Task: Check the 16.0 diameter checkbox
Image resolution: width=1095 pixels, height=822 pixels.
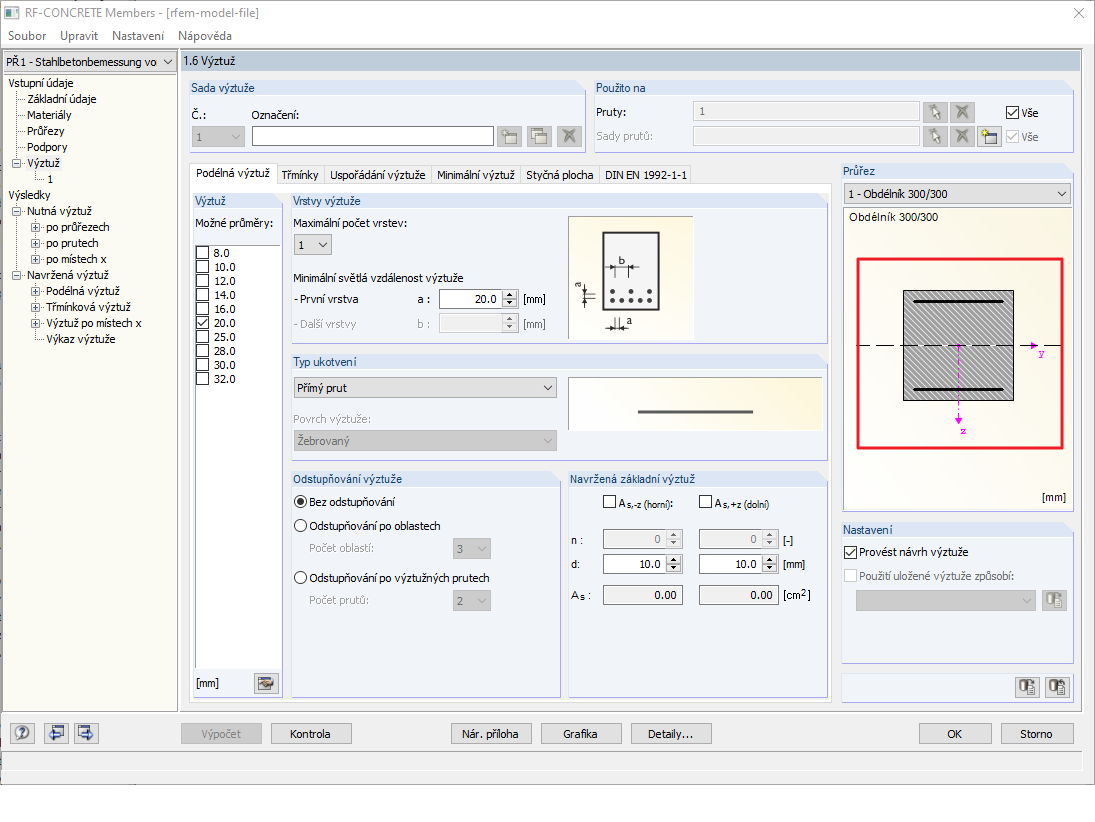Action: (203, 309)
